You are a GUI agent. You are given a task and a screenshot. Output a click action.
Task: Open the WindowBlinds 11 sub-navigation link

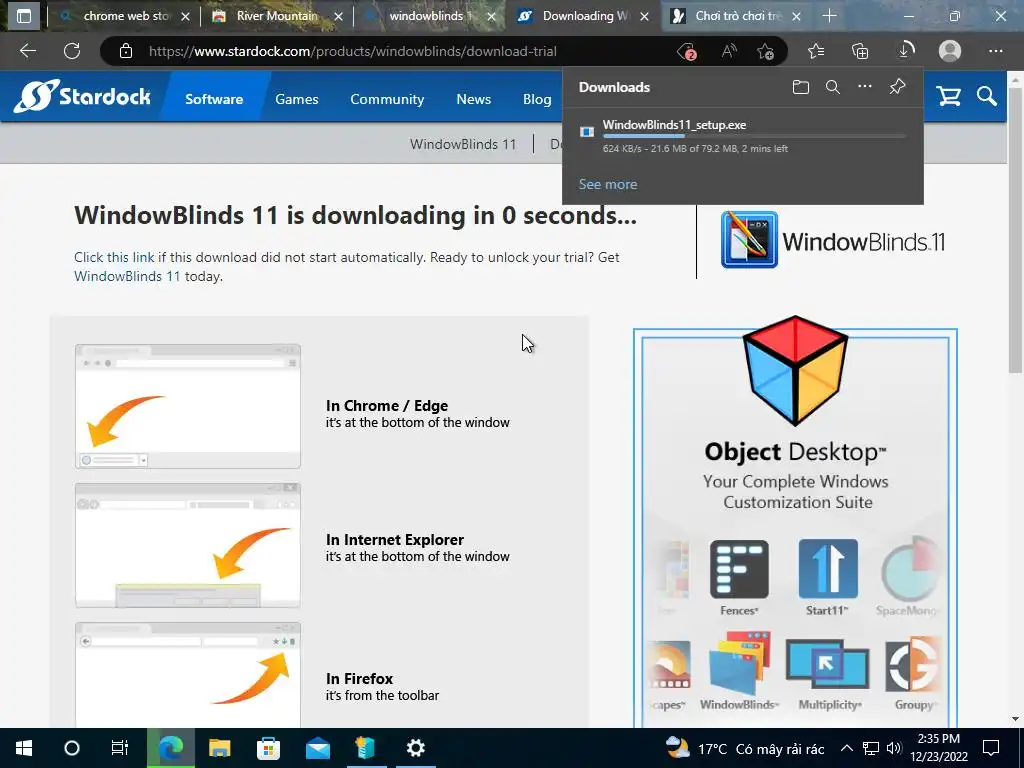[463, 144]
